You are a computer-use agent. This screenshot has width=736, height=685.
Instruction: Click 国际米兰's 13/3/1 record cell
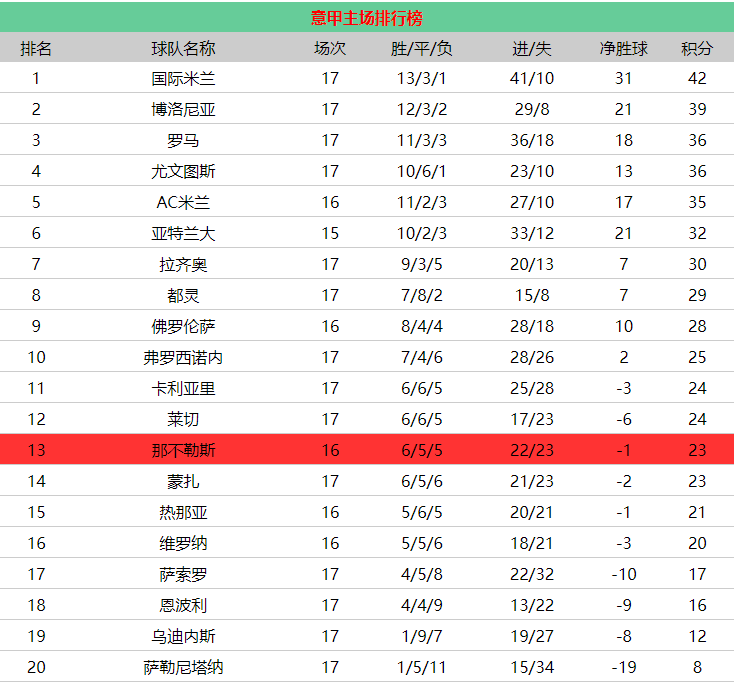pyautogui.click(x=421, y=78)
